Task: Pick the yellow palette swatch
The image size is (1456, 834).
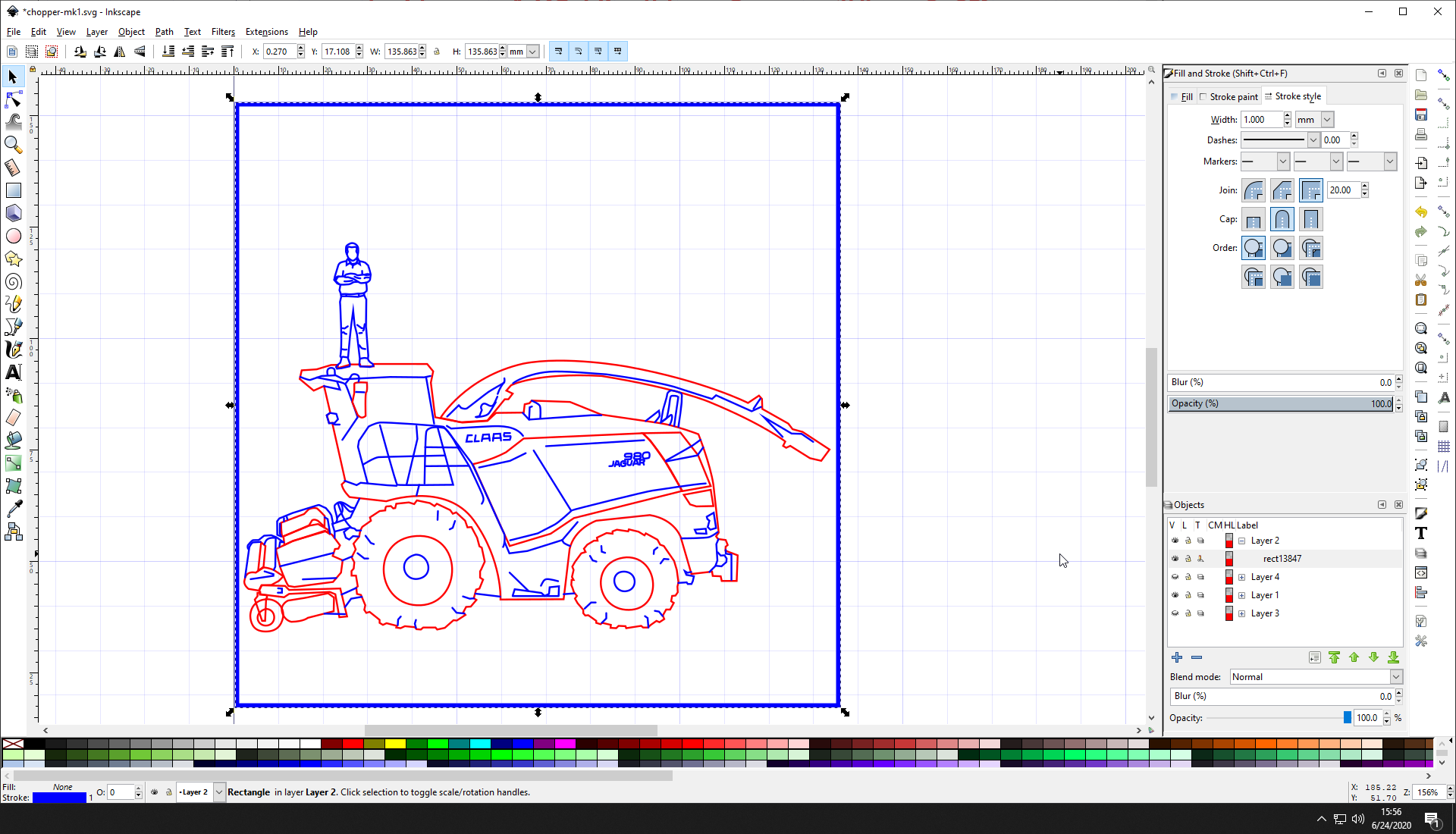Action: pos(394,744)
